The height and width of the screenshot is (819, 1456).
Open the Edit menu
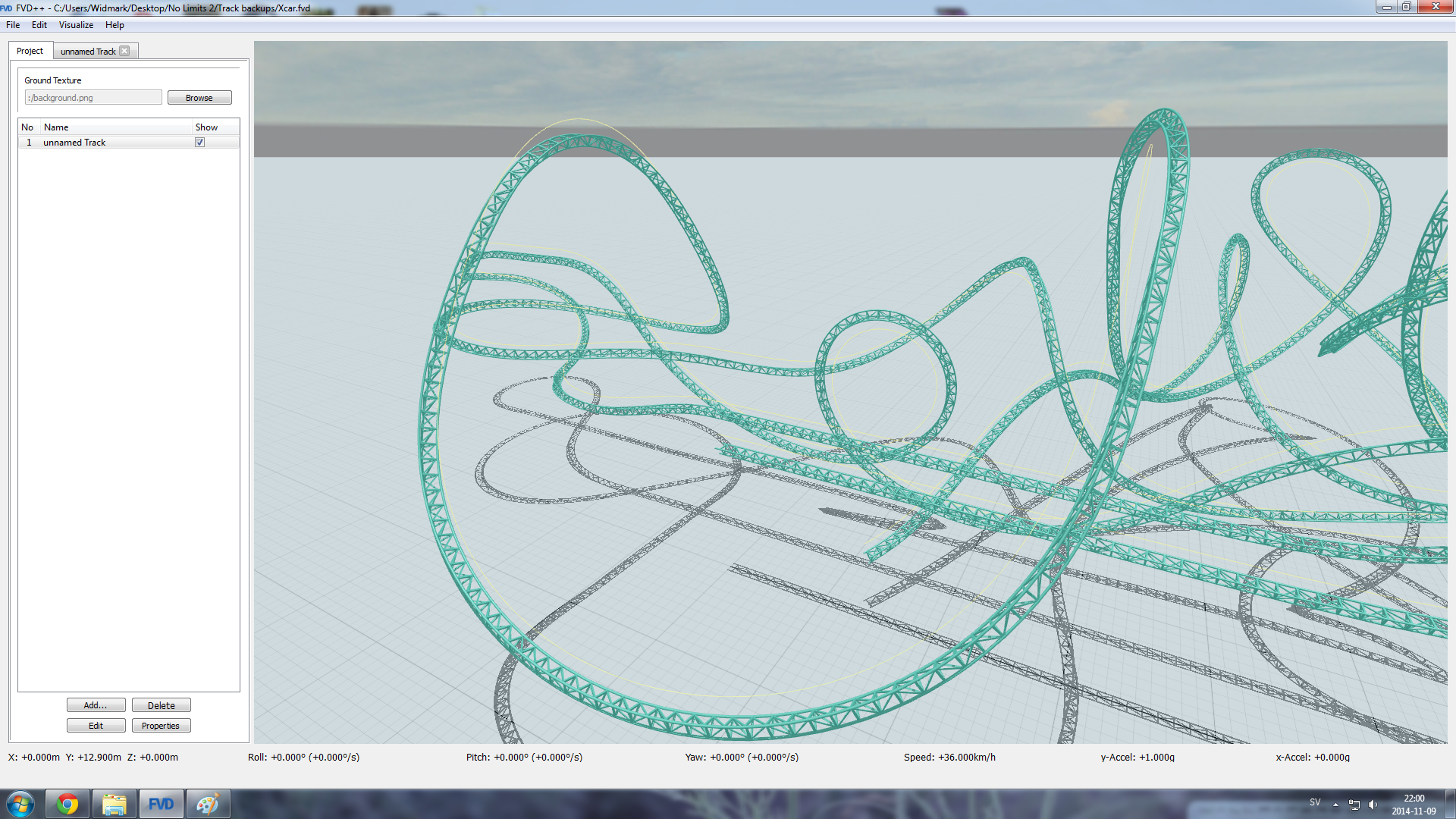click(39, 25)
